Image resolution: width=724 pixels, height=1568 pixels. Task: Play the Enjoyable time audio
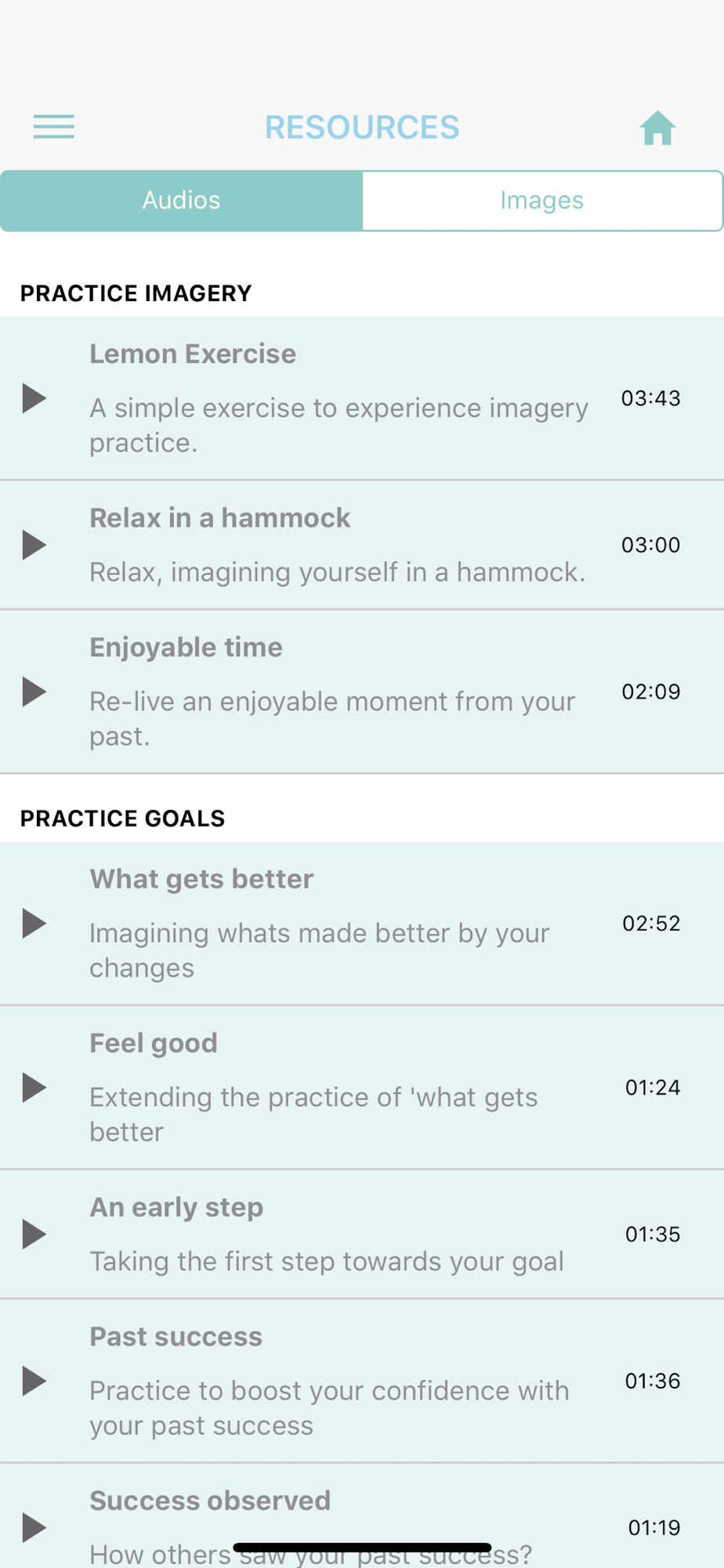pos(34,691)
